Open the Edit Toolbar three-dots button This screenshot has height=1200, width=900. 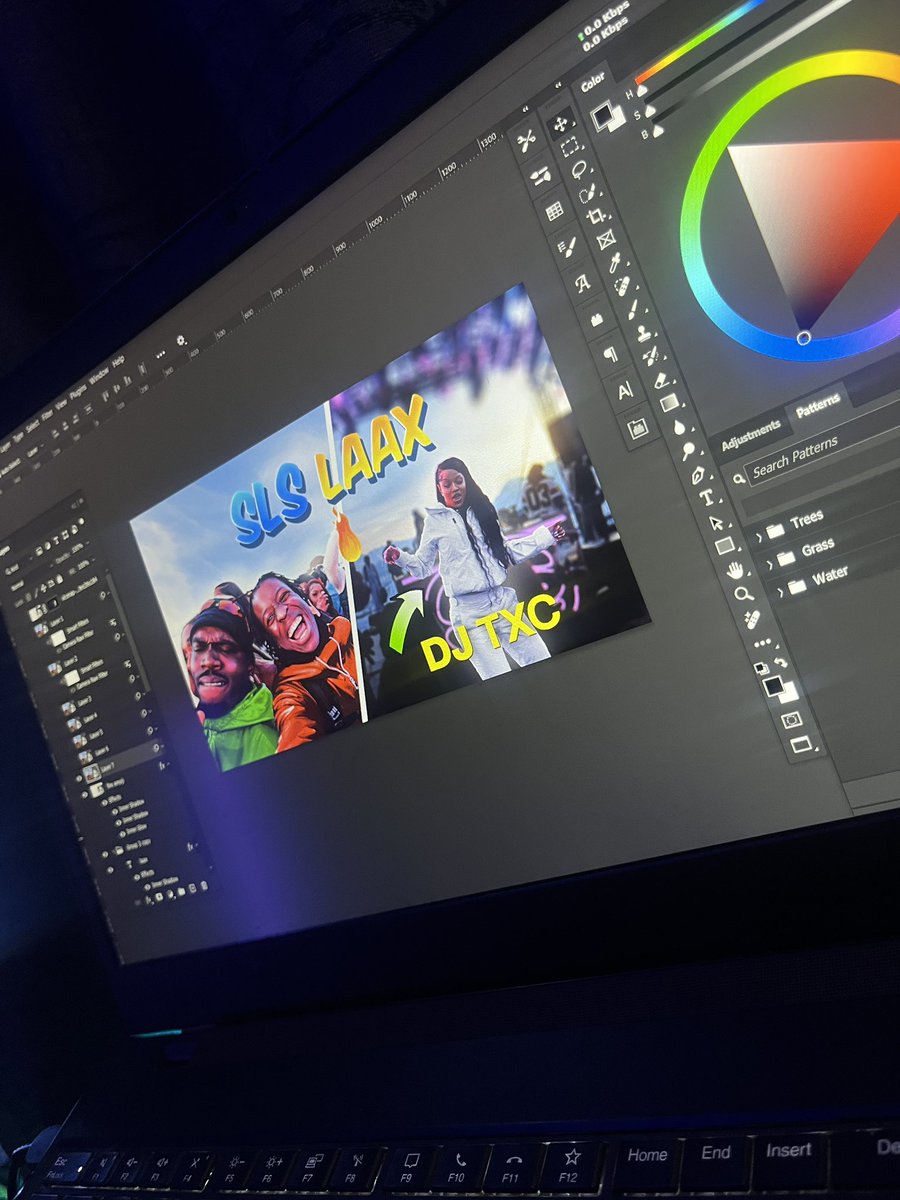[762, 643]
